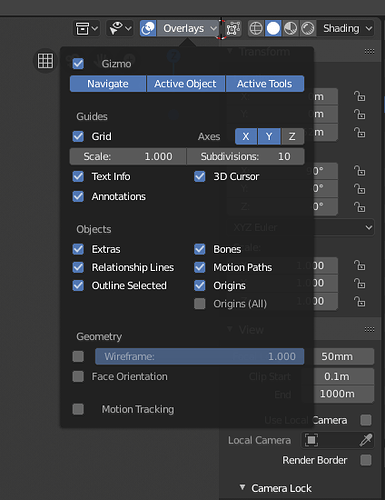This screenshot has width=385, height=500.
Task: Uncheck the Text Info checkbox
Action: click(x=78, y=176)
